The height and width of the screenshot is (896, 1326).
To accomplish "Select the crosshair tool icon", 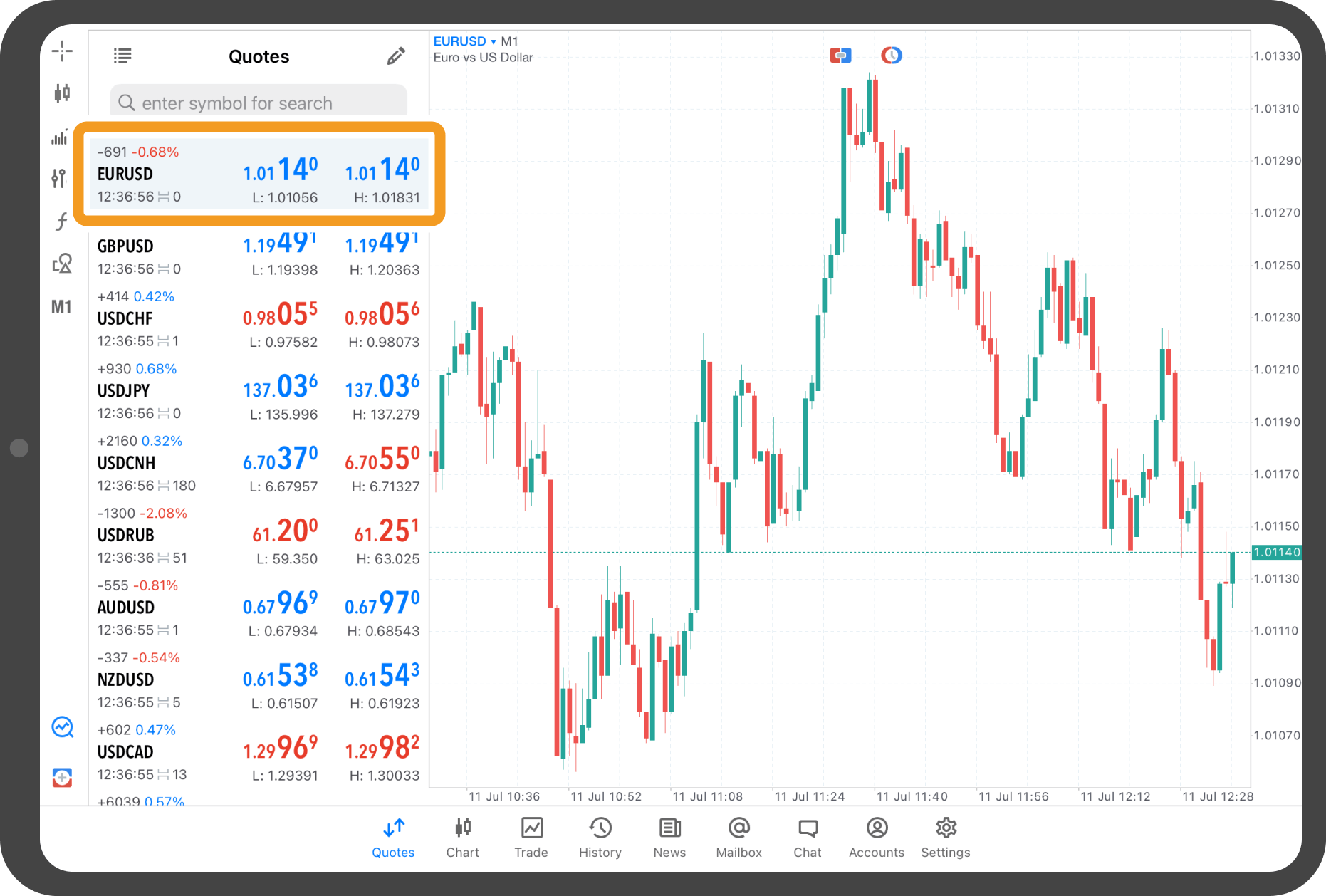I will (62, 51).
